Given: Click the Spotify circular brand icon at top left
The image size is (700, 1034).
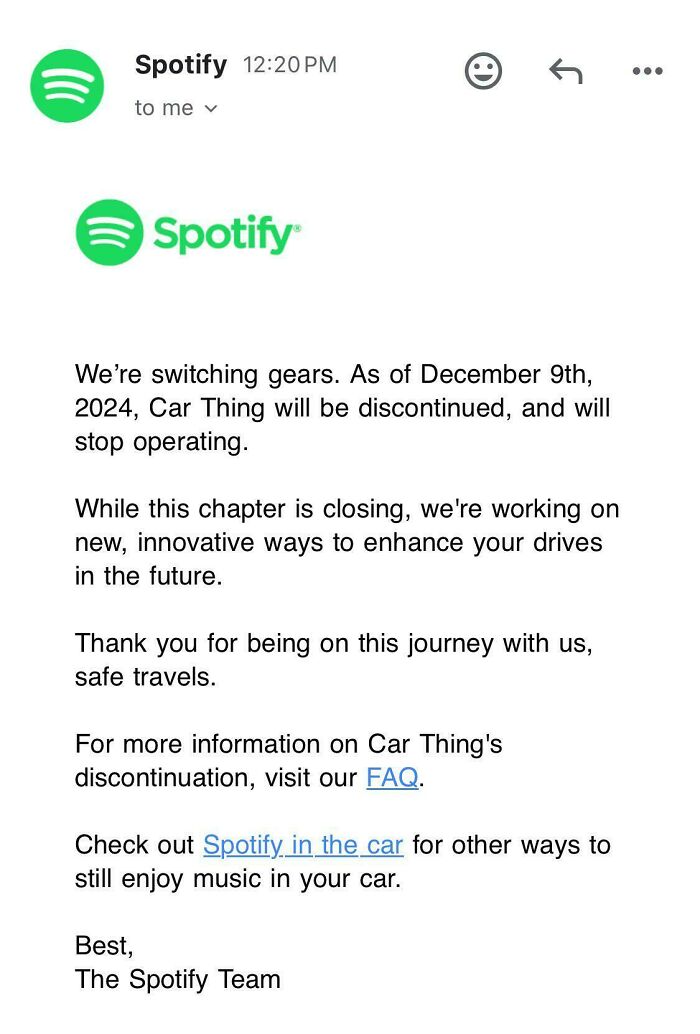Looking at the screenshot, I should (x=67, y=86).
